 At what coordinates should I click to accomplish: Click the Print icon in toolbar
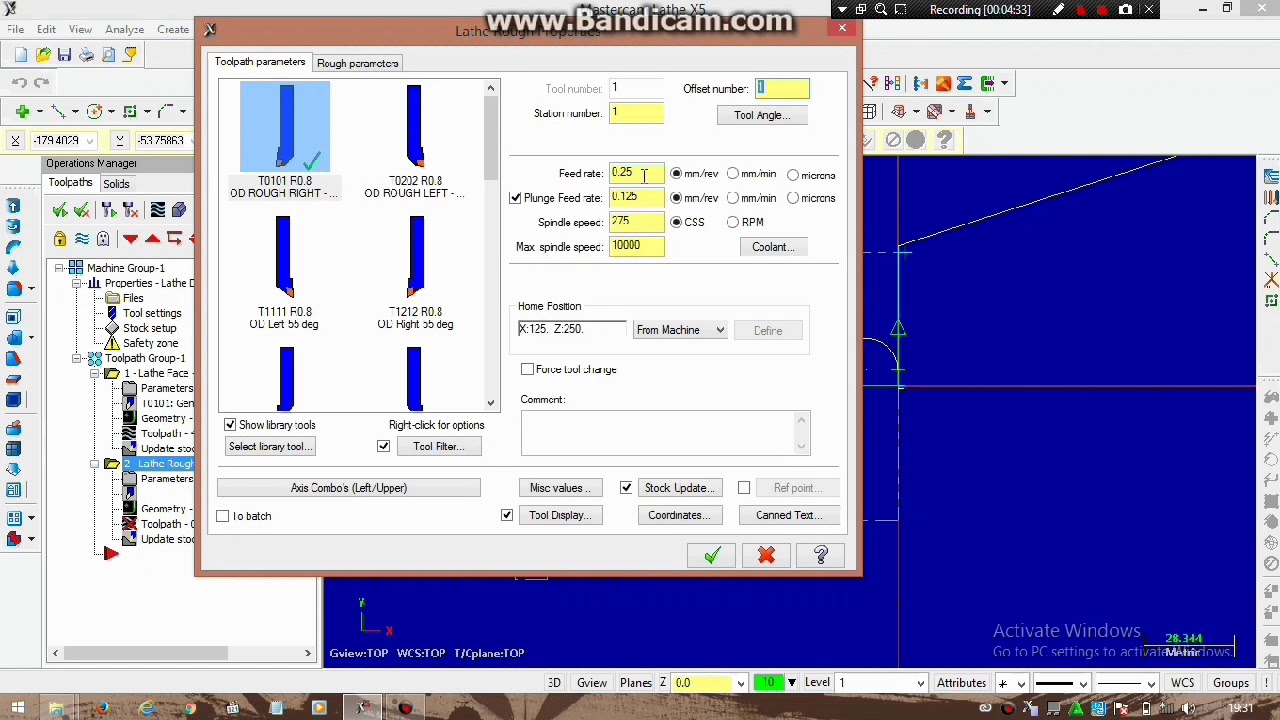pos(86,55)
